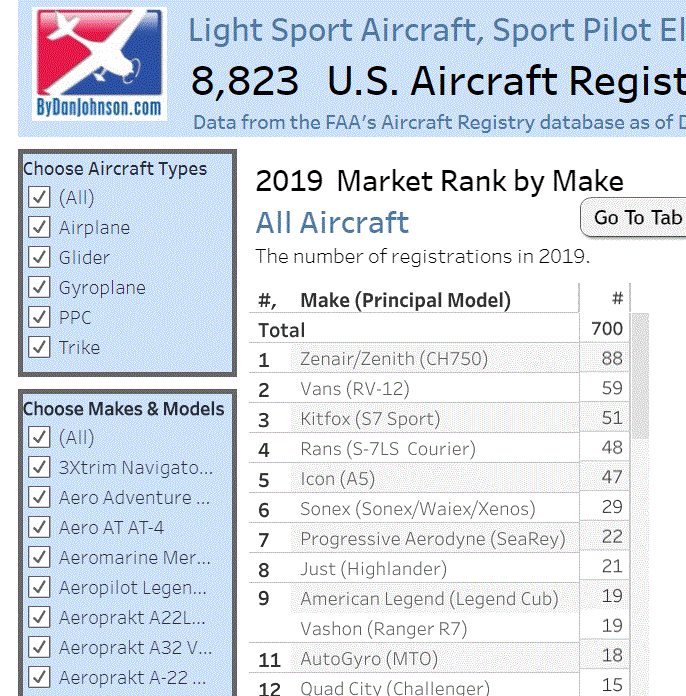Click the rank number 11
The height and width of the screenshot is (696, 686).
pos(270,660)
